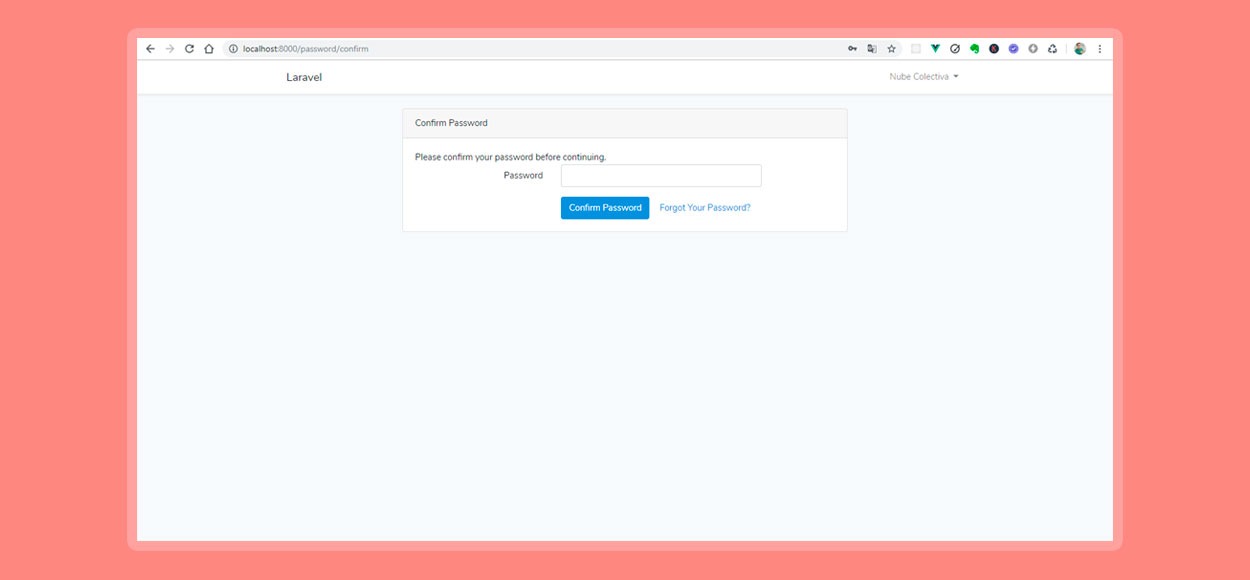Image resolution: width=1250 pixels, height=580 pixels.
Task: Bookmark this page with the star icon
Action: coord(892,49)
